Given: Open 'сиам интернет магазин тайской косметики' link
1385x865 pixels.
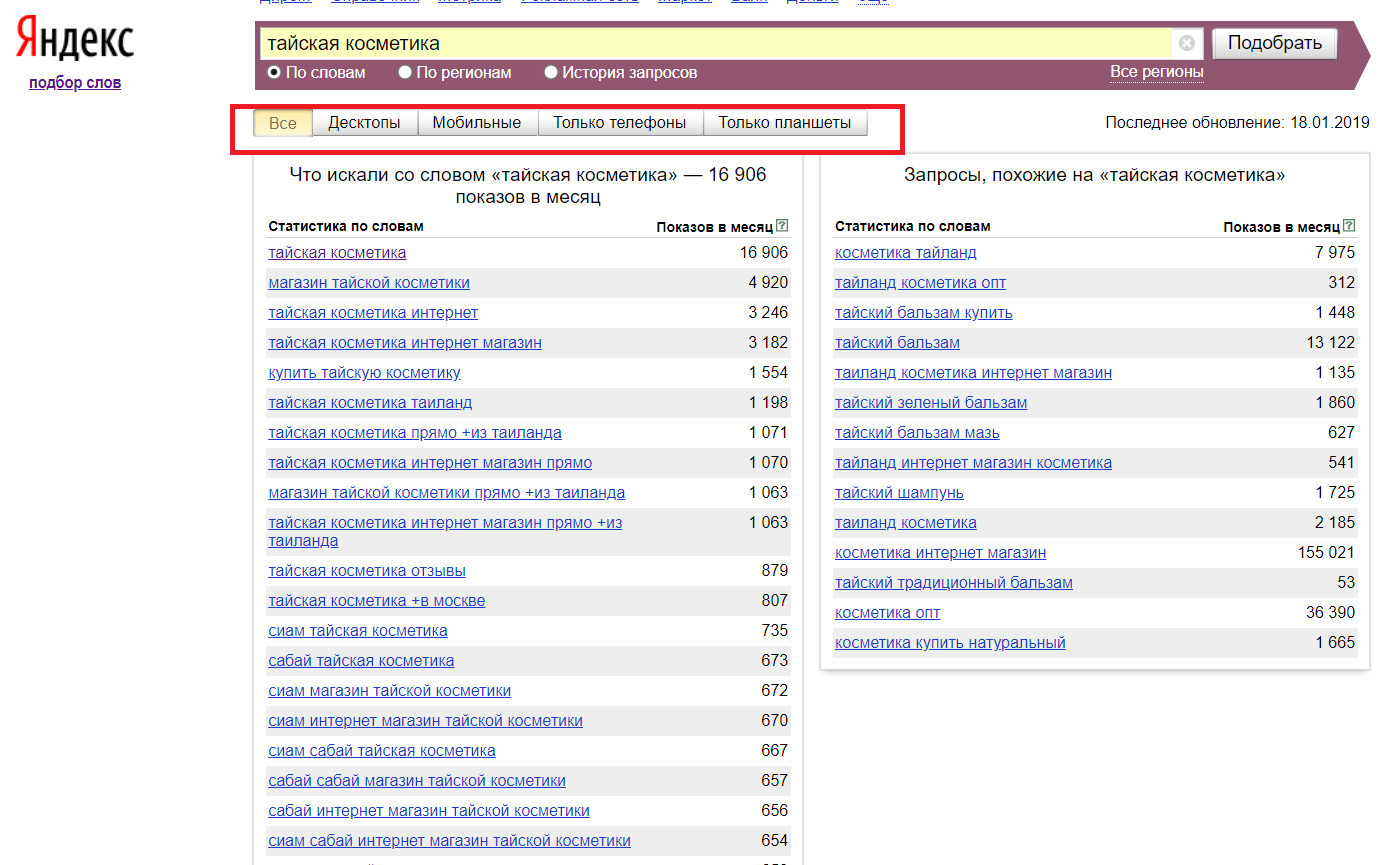Looking at the screenshot, I should (x=425, y=721).
